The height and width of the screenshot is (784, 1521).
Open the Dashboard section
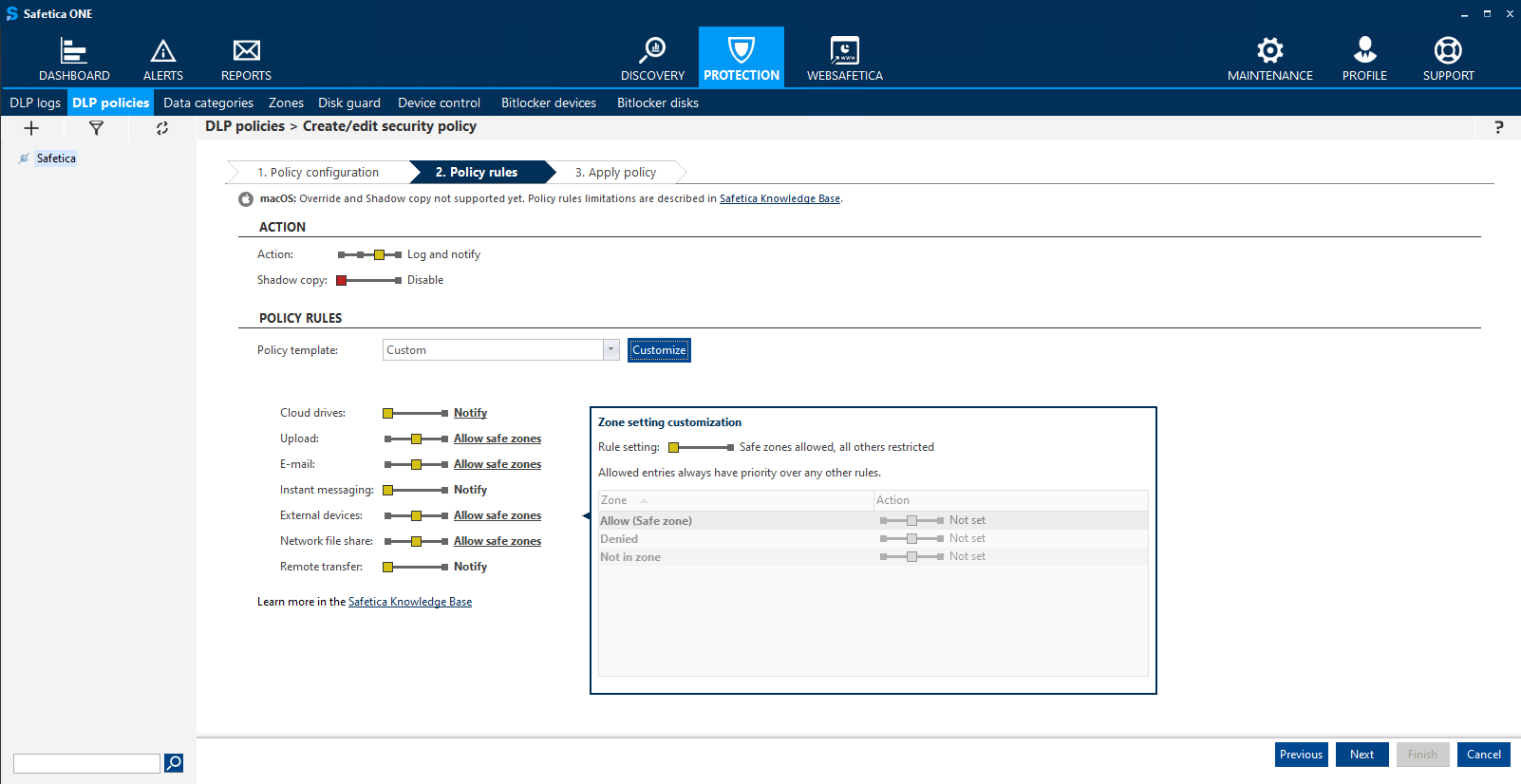(x=74, y=59)
